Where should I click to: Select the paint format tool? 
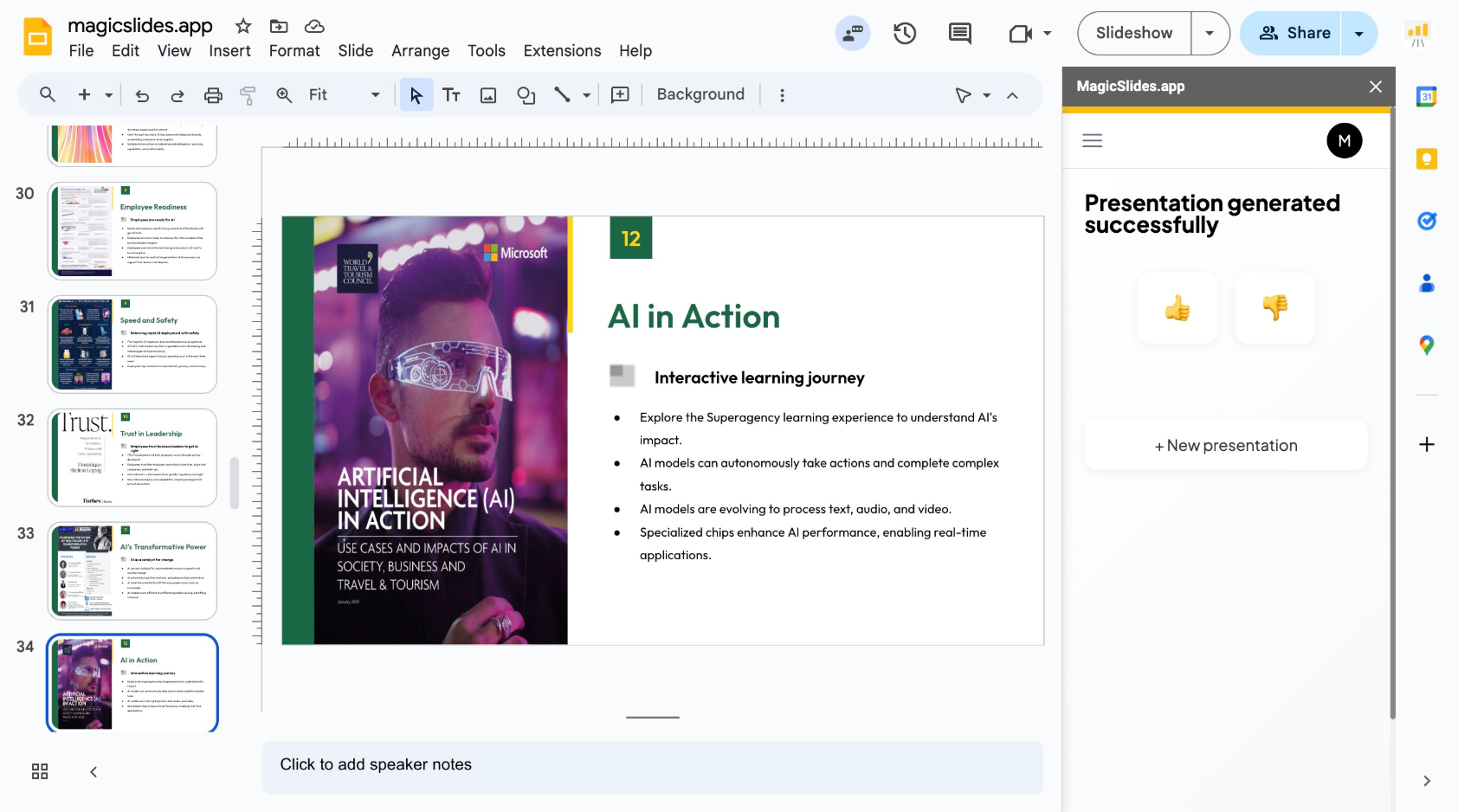(248, 94)
